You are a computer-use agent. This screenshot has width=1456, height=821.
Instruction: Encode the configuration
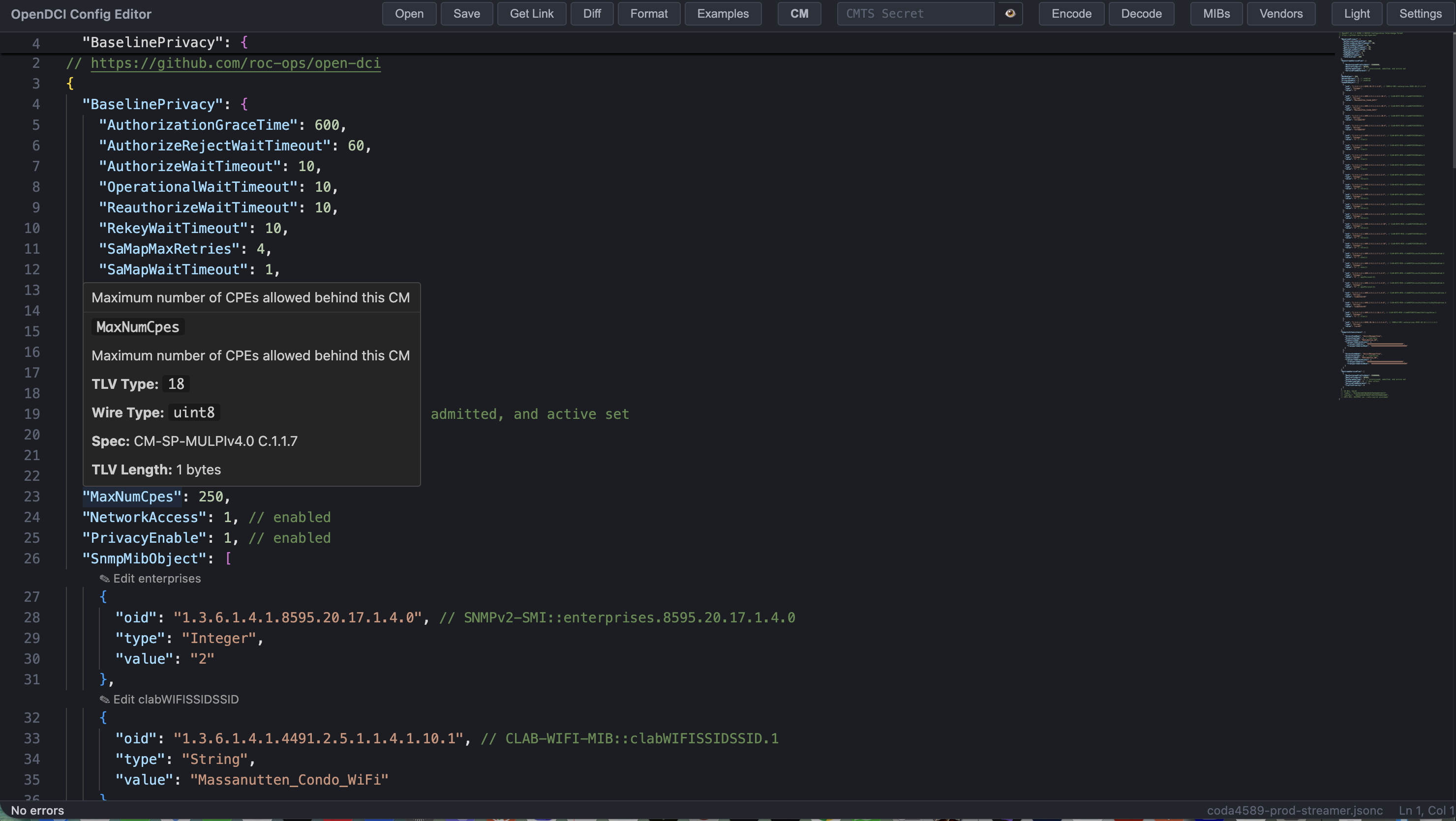tap(1071, 14)
